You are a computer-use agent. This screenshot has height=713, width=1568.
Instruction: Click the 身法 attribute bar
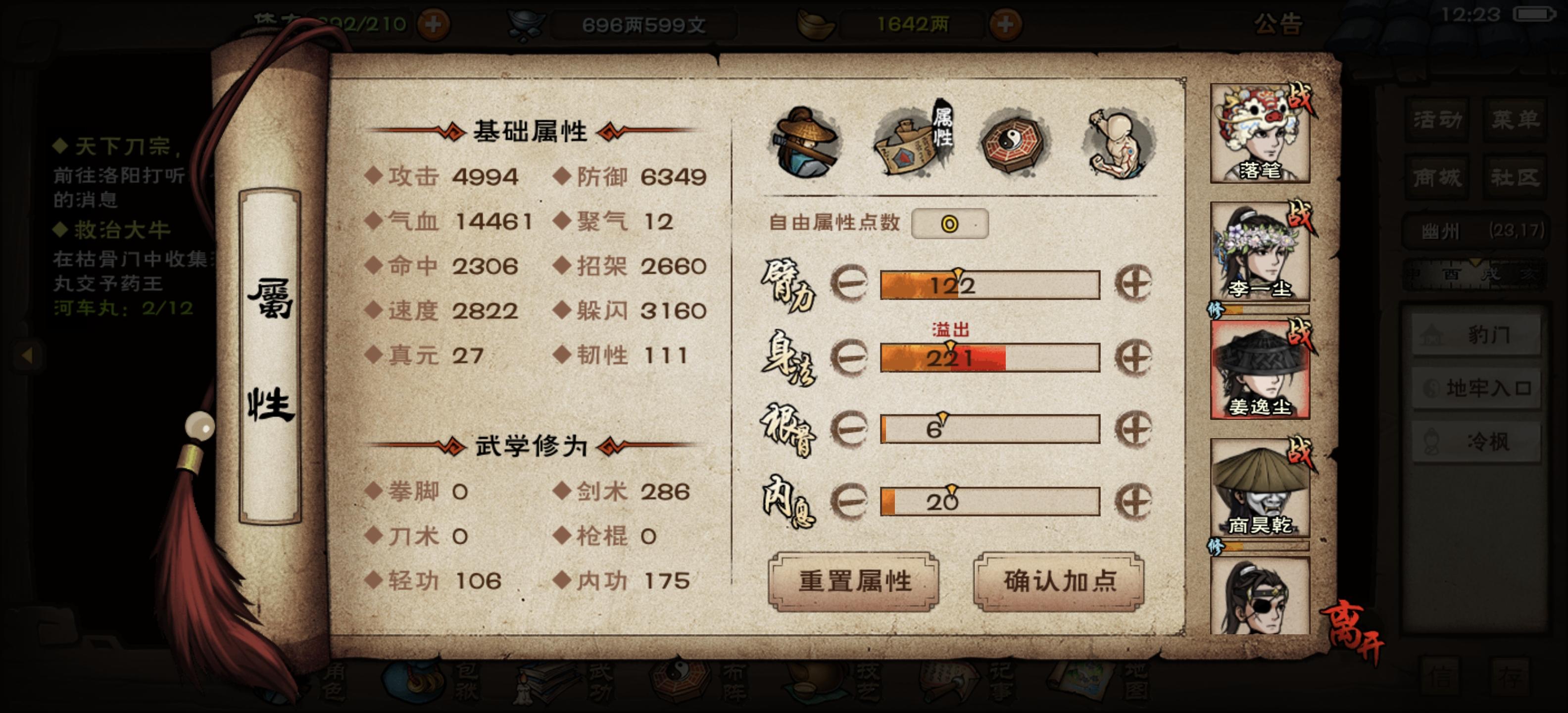coord(990,357)
